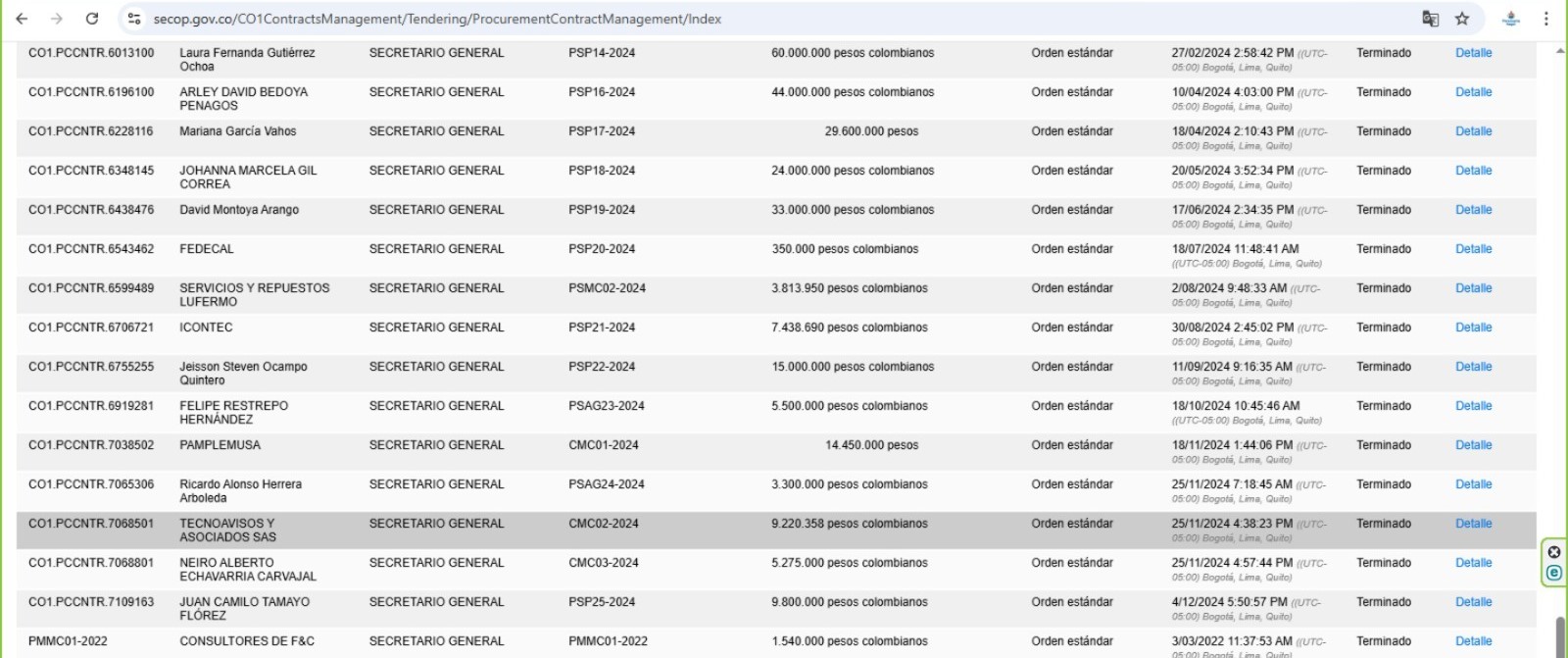Open the Google Translate page icon
This screenshot has height=658, width=1568.
coord(1430,19)
